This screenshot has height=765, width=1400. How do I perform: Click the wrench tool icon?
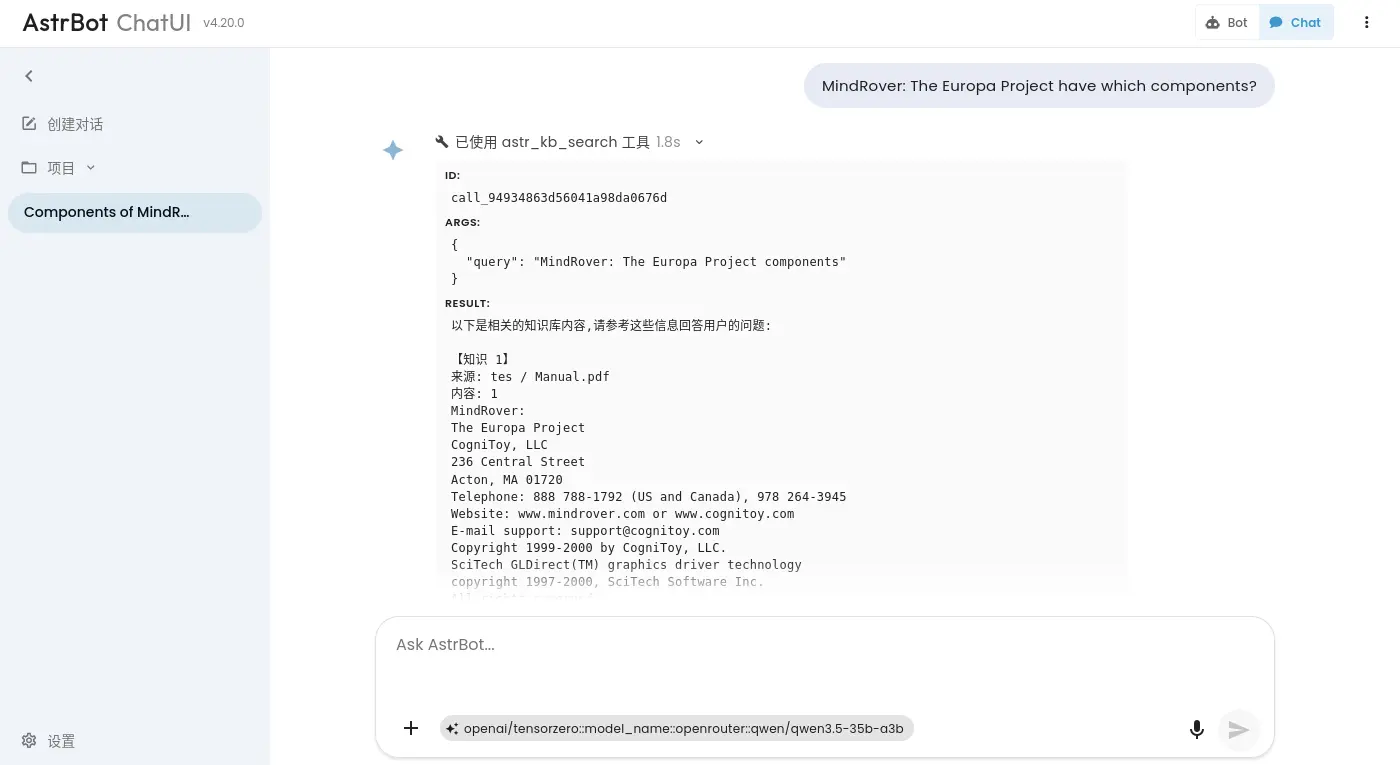pos(442,142)
